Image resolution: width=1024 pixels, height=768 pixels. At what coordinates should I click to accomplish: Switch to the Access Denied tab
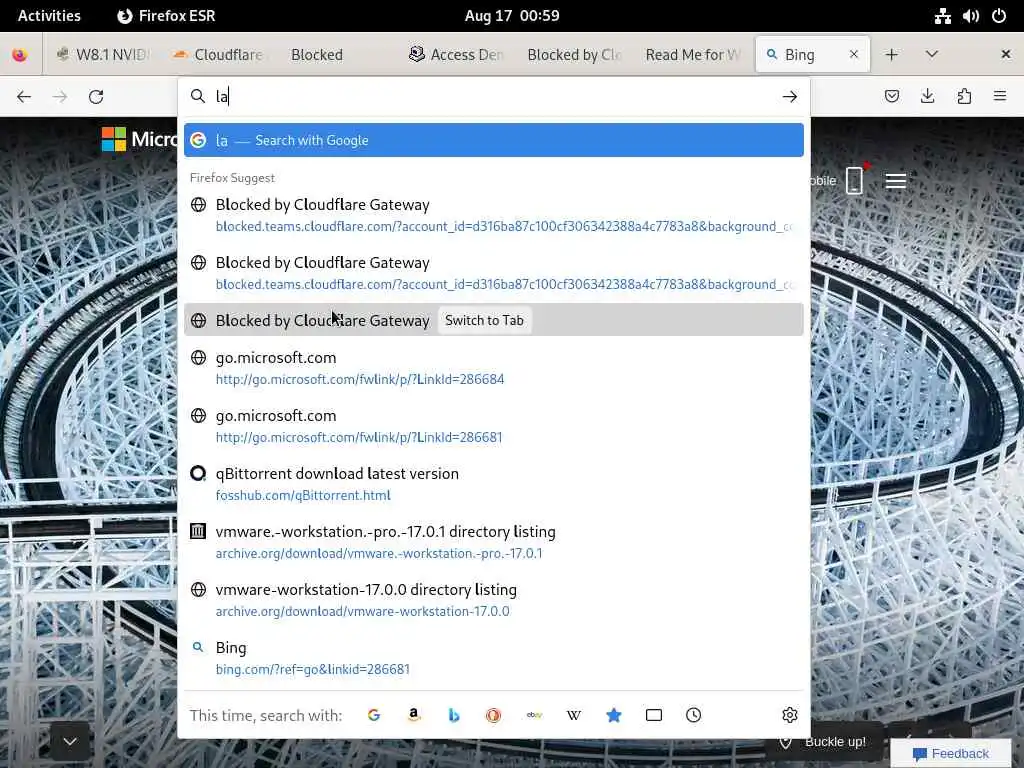point(456,55)
